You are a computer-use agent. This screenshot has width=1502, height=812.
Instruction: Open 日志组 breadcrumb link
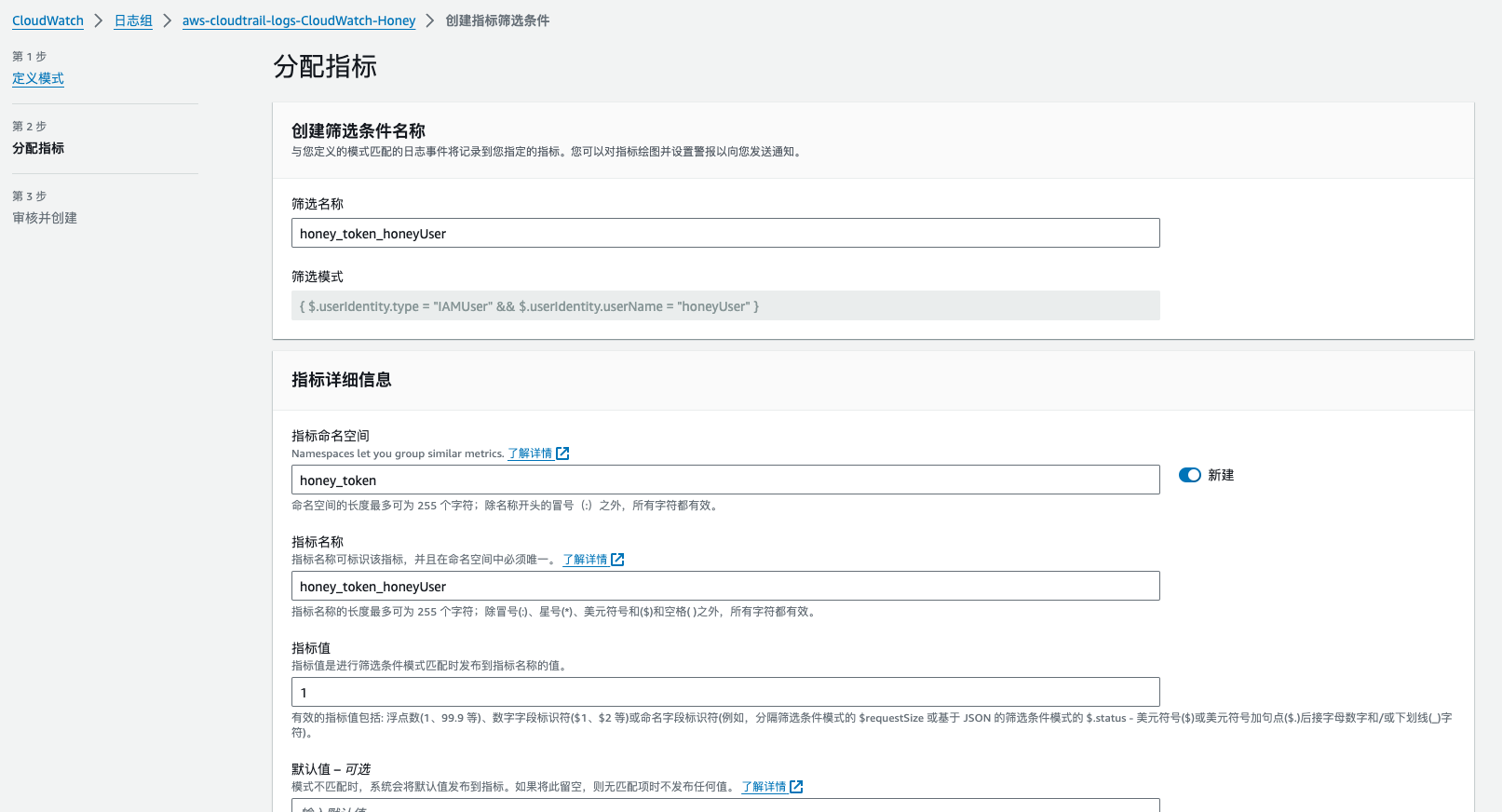pos(133,20)
